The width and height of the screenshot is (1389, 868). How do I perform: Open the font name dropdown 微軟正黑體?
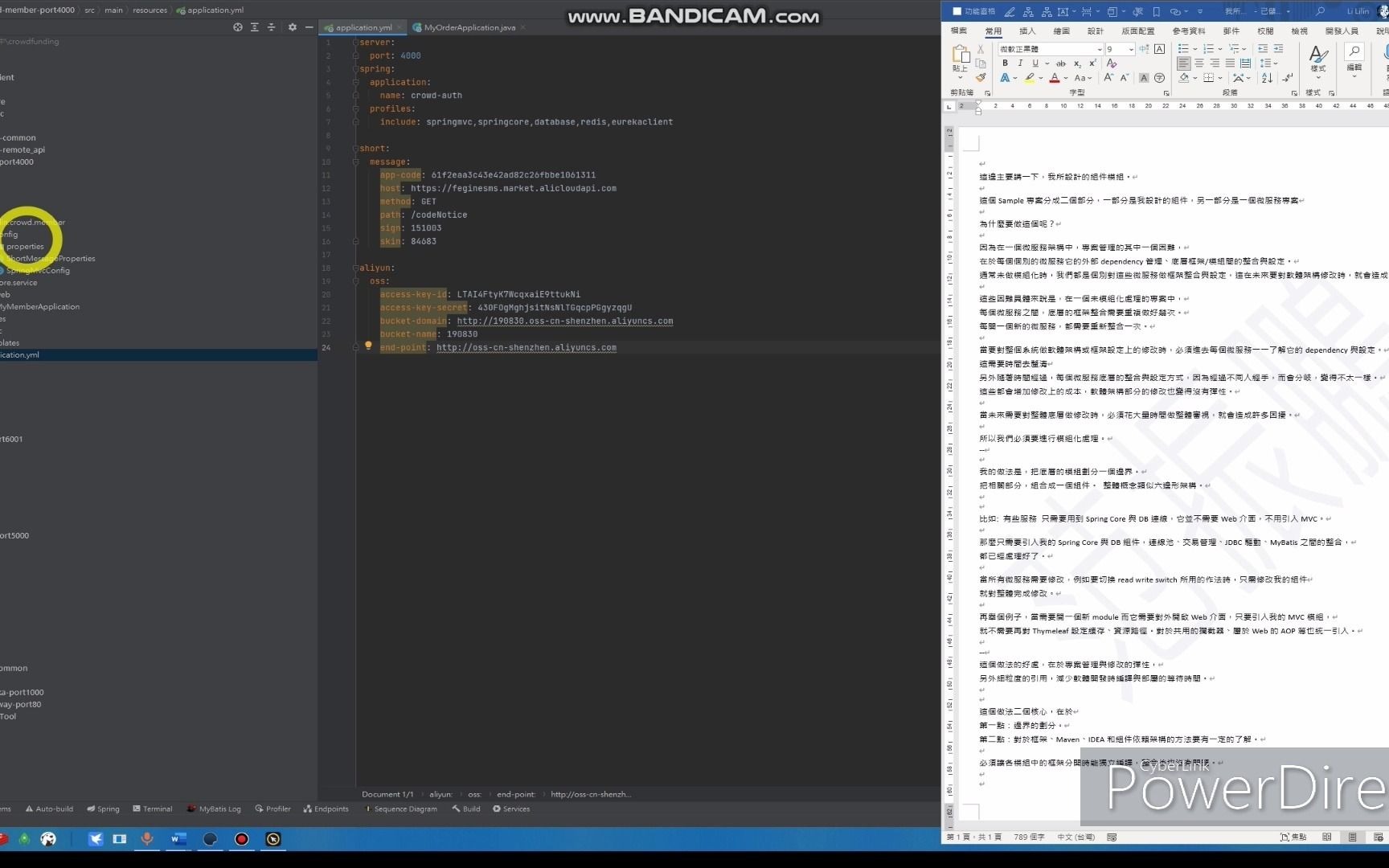click(1100, 50)
